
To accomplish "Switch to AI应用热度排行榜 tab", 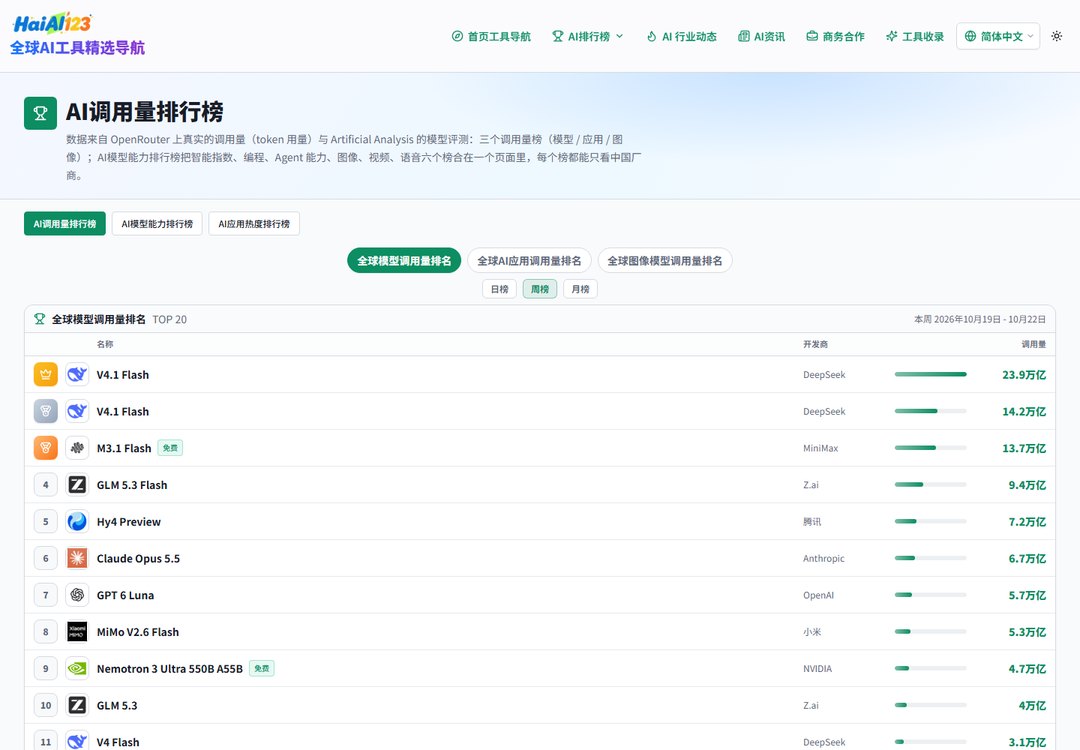I will (x=254, y=223).
